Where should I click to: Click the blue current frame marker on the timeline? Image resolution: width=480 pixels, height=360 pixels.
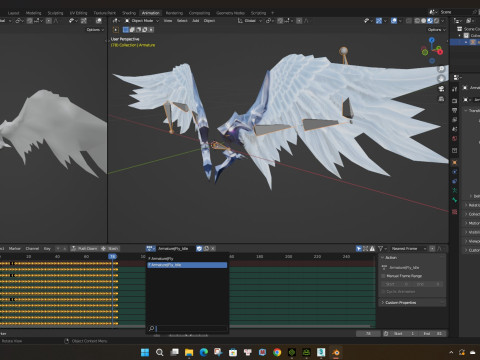[113, 256]
